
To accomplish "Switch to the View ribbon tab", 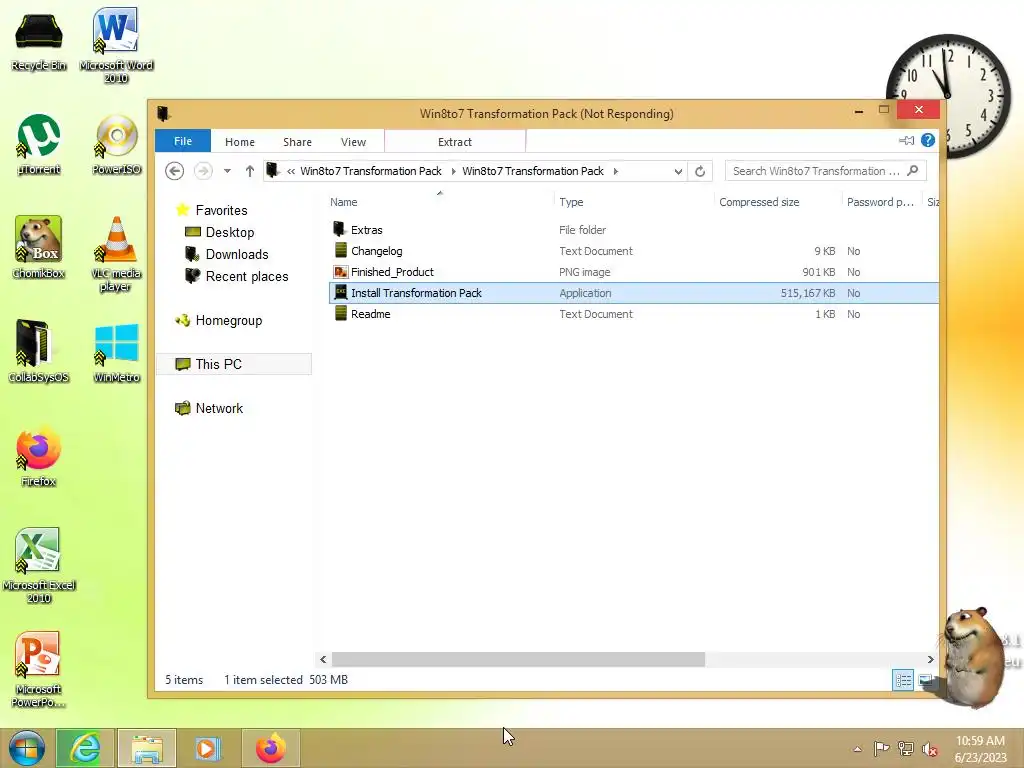I will tap(353, 142).
